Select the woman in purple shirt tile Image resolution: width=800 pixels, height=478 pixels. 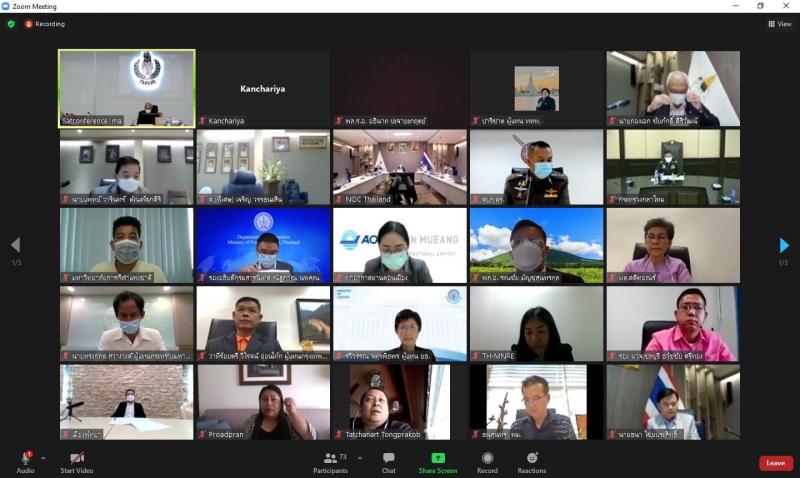[673, 245]
